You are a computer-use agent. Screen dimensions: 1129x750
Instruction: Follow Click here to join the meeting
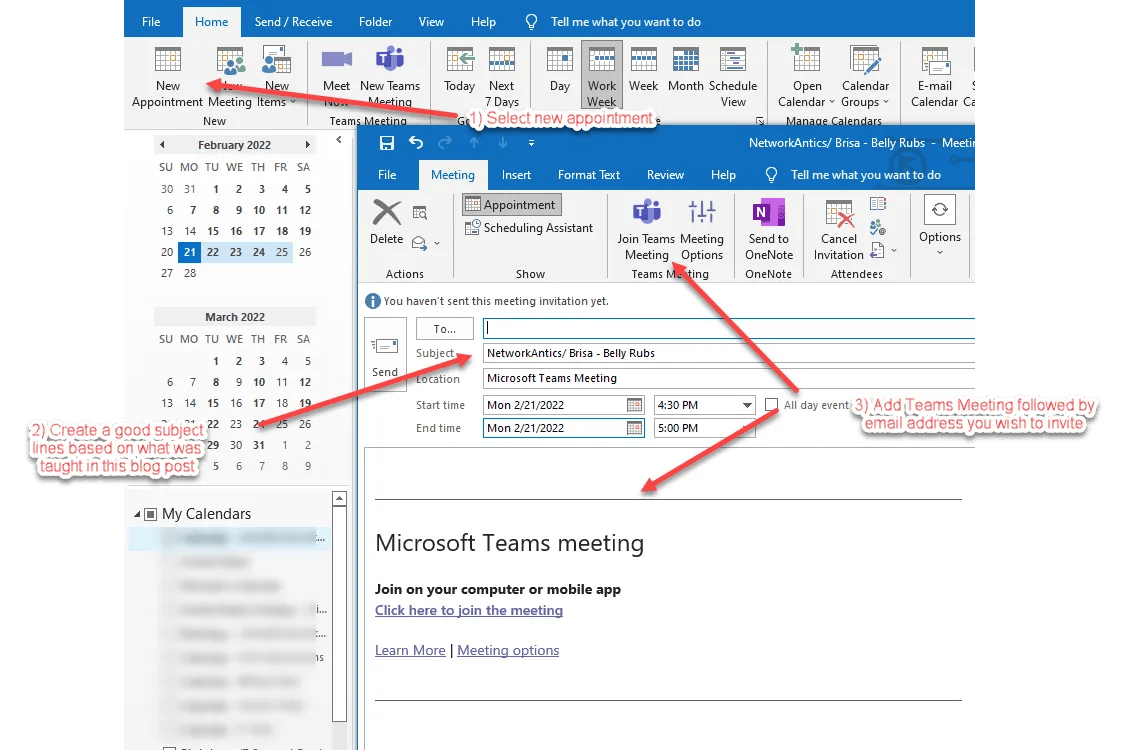point(469,610)
